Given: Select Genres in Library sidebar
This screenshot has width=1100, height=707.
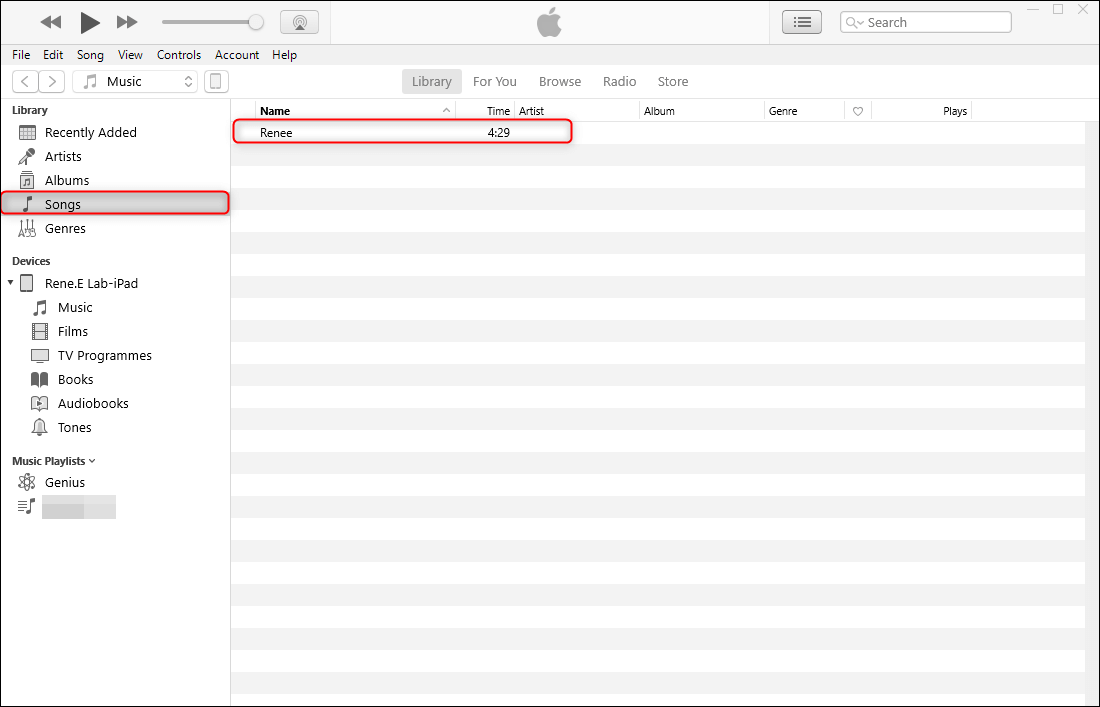Looking at the screenshot, I should click(x=115, y=229).
